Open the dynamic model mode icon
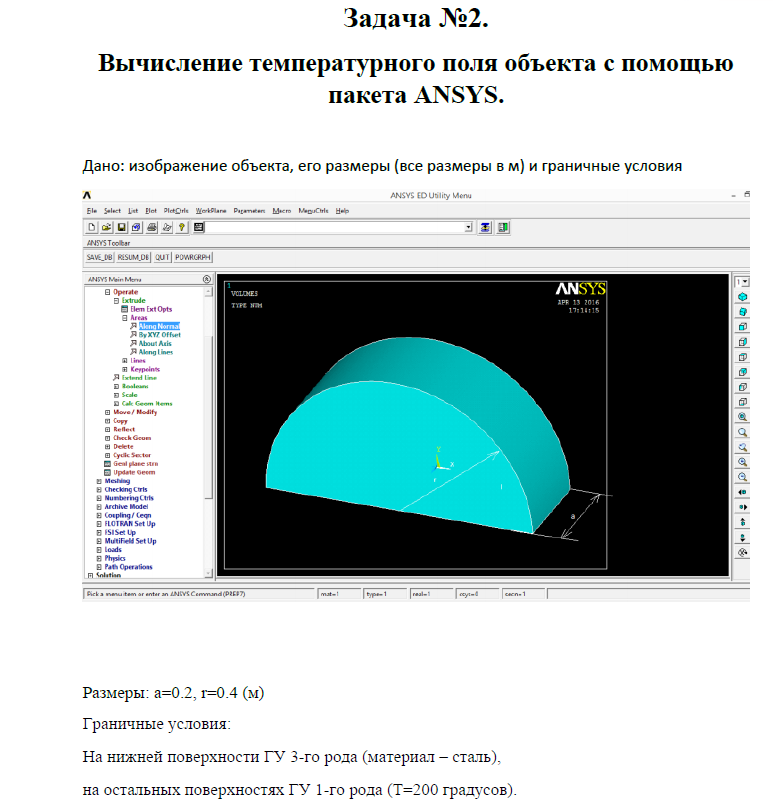This screenshot has height=804, width=773. [x=742, y=552]
